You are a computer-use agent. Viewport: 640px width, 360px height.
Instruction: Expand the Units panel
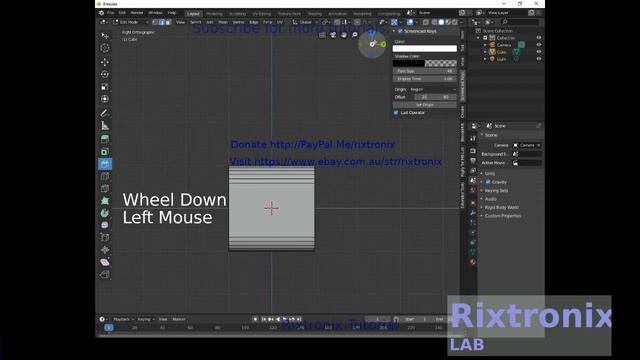click(x=489, y=173)
